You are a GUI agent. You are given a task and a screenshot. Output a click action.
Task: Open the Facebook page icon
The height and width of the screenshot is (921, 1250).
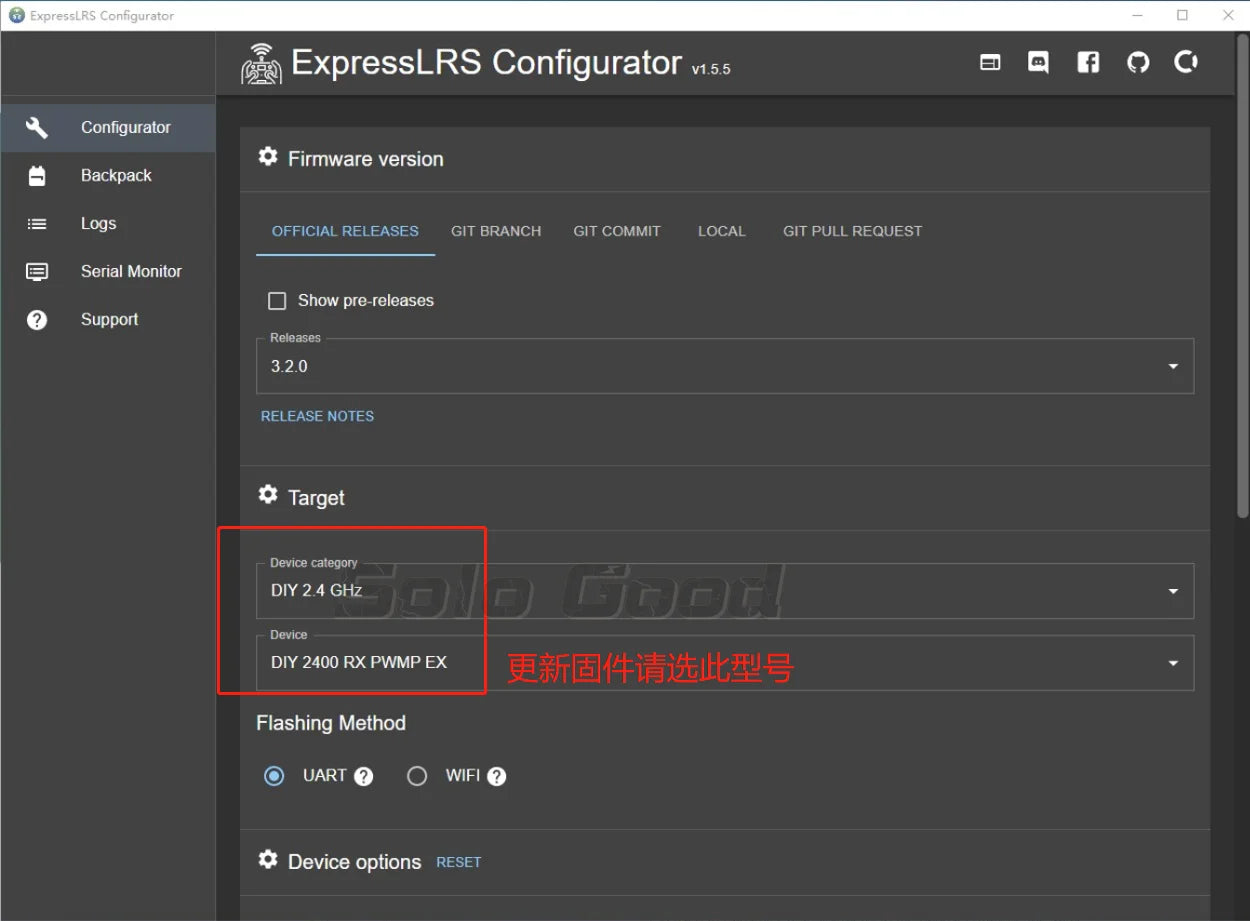coord(1088,63)
